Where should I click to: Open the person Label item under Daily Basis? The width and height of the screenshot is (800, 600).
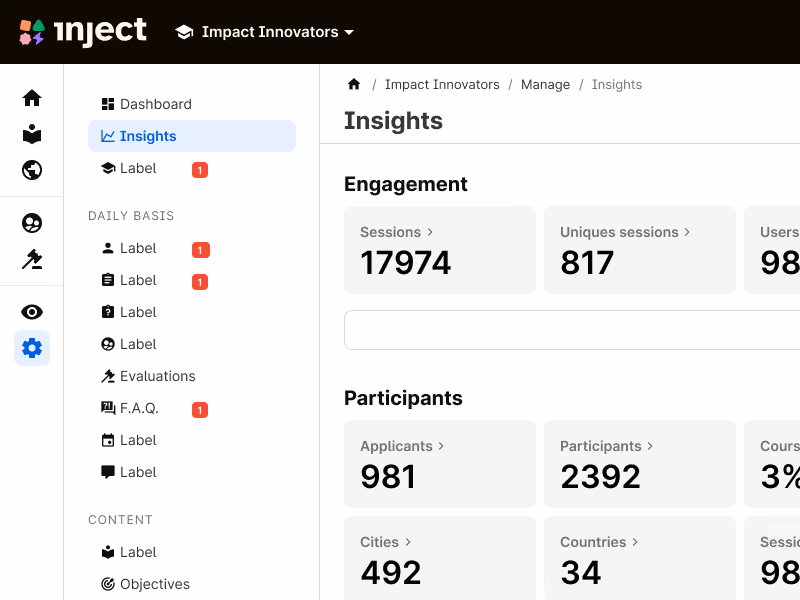pyautogui.click(x=192, y=248)
